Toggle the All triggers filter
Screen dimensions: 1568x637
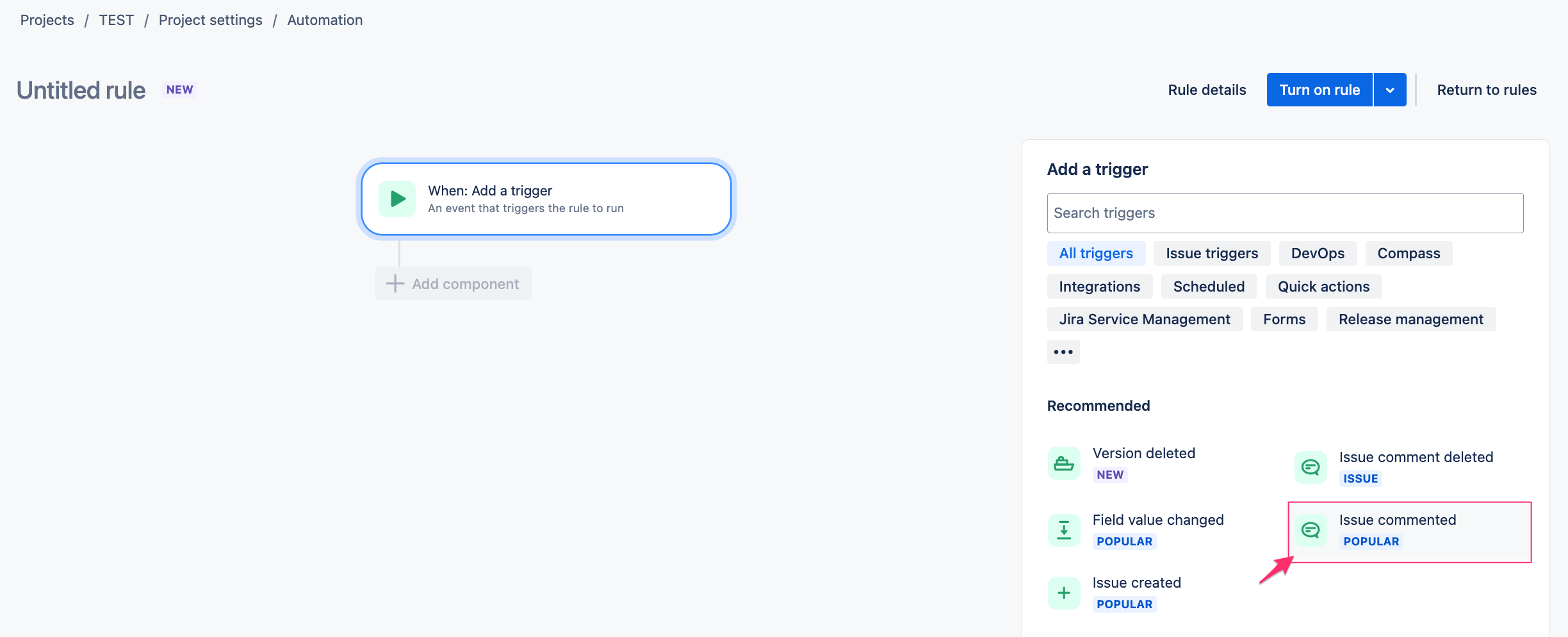[x=1096, y=253]
